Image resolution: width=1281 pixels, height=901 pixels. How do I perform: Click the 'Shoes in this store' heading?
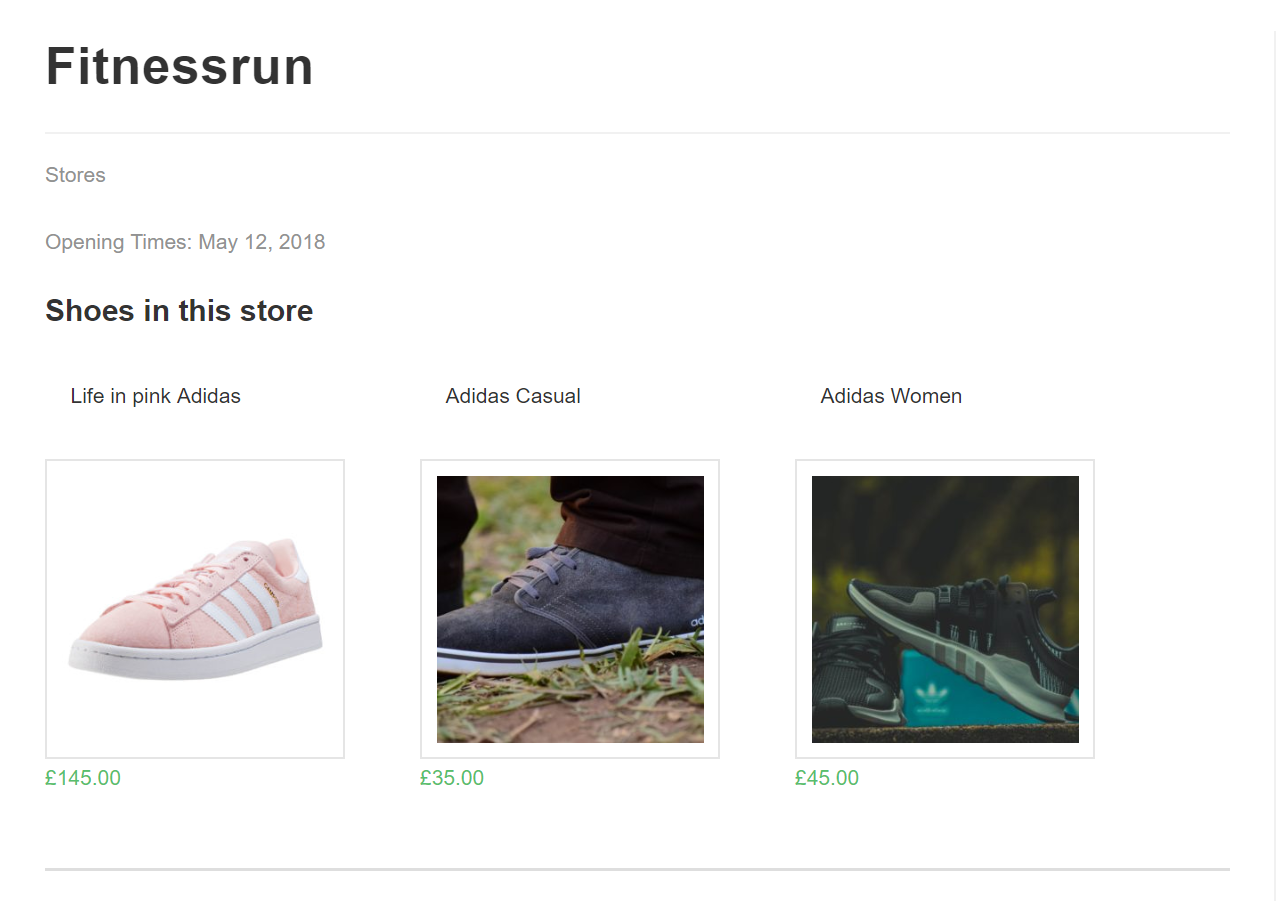pyautogui.click(x=179, y=311)
